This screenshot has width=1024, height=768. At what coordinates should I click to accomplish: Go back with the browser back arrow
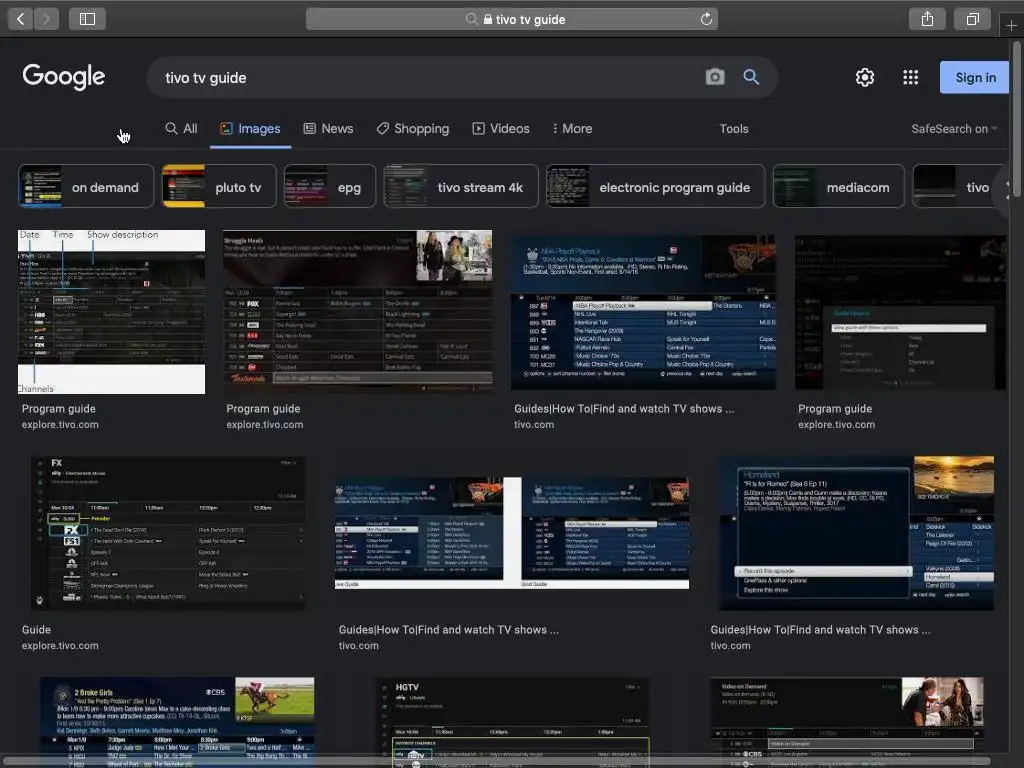pos(20,19)
